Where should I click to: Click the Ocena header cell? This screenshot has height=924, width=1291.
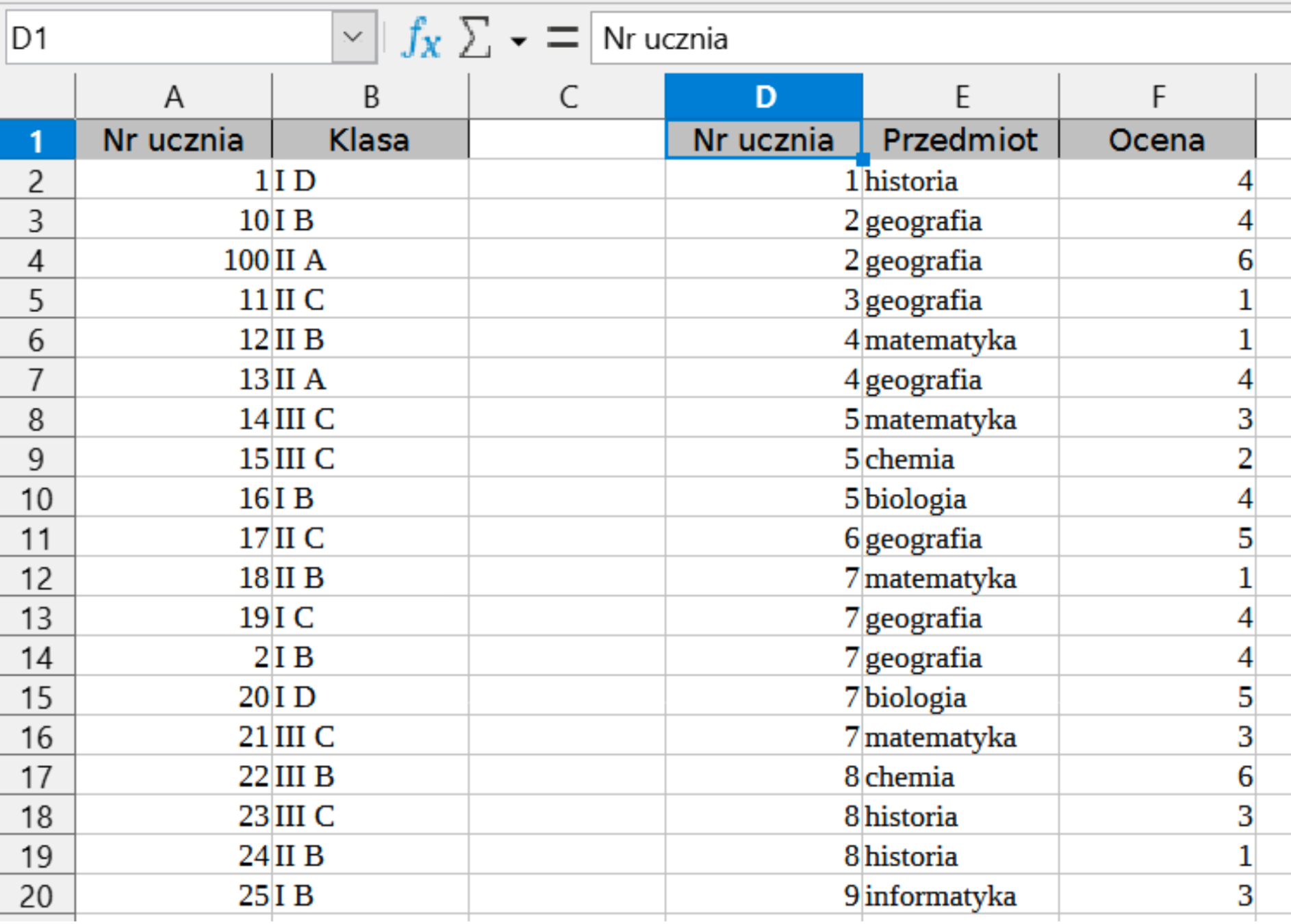point(1157,140)
